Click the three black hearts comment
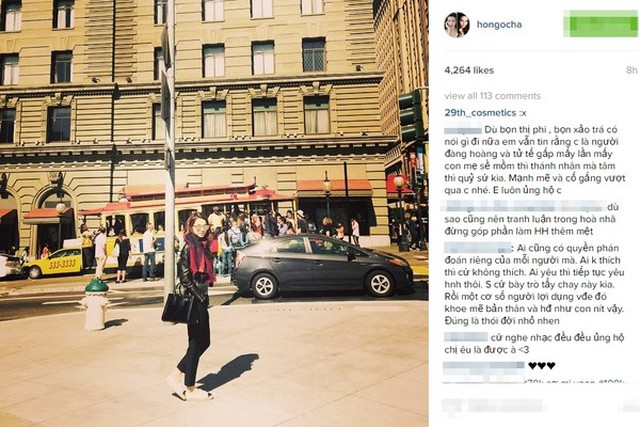The width and height of the screenshot is (640, 427). (x=542, y=365)
